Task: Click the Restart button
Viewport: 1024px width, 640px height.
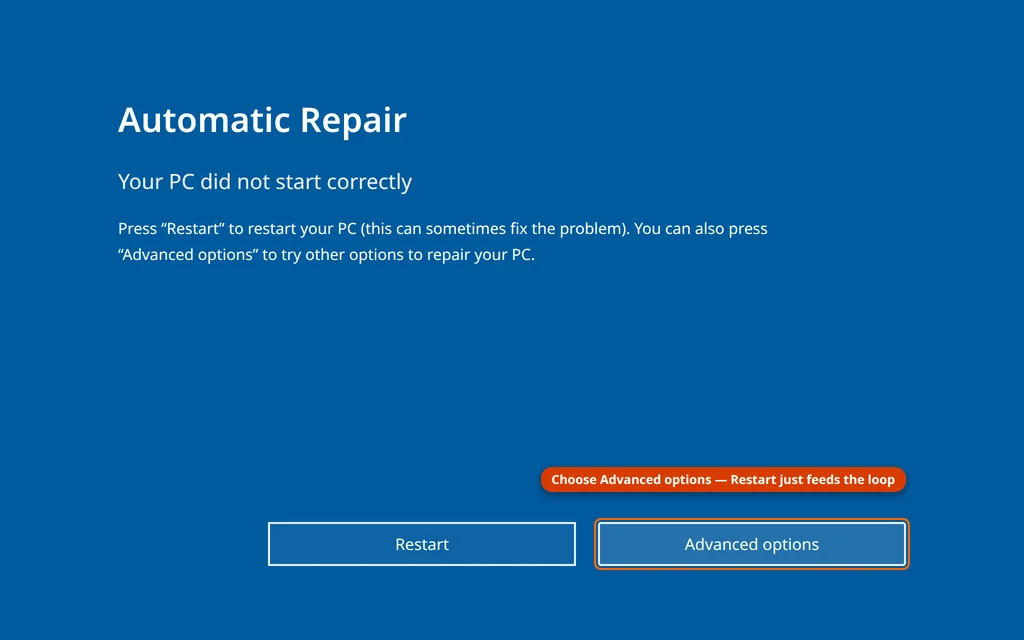Action: 422,544
